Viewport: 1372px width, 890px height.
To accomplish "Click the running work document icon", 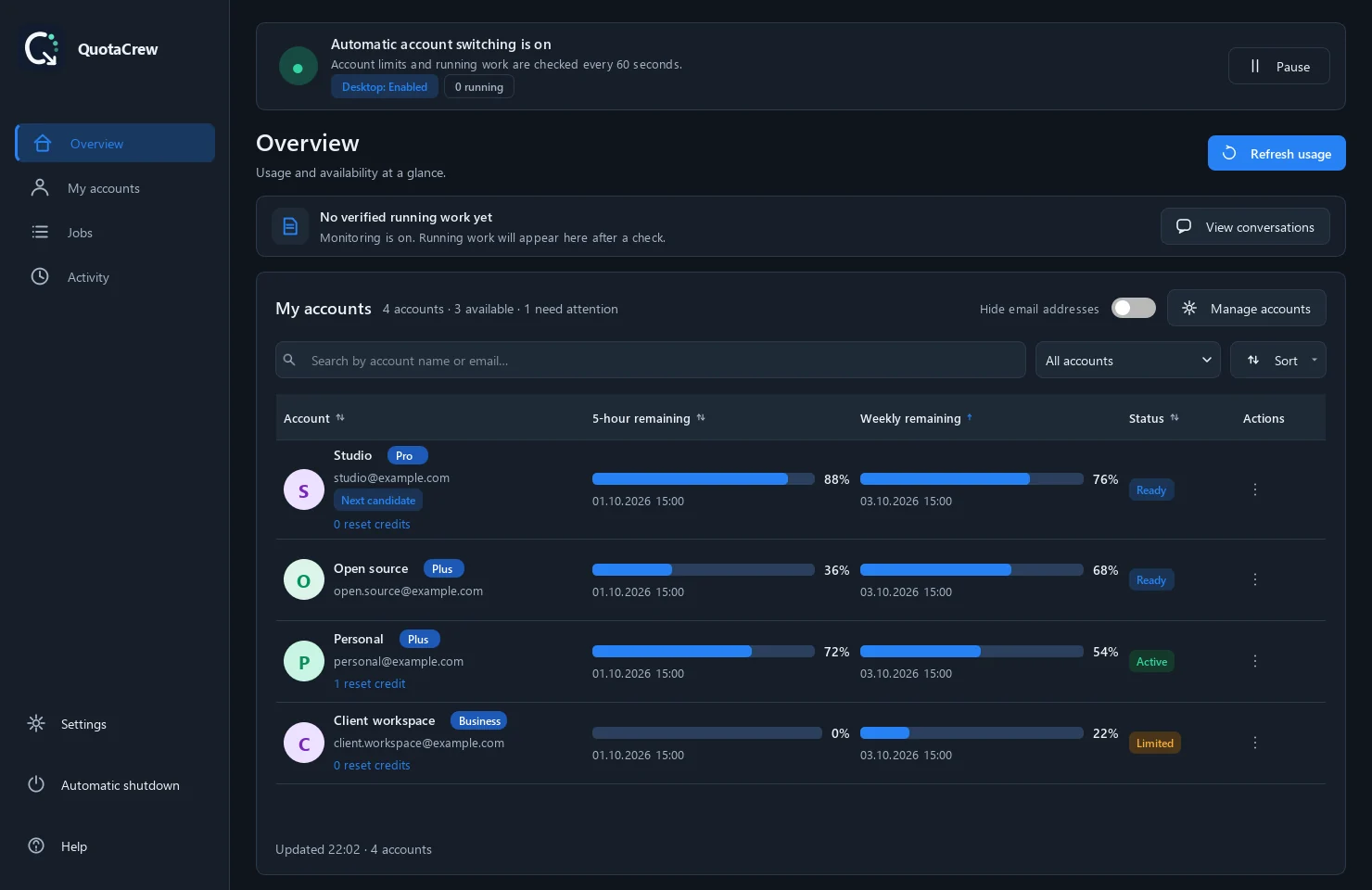I will pos(290,226).
